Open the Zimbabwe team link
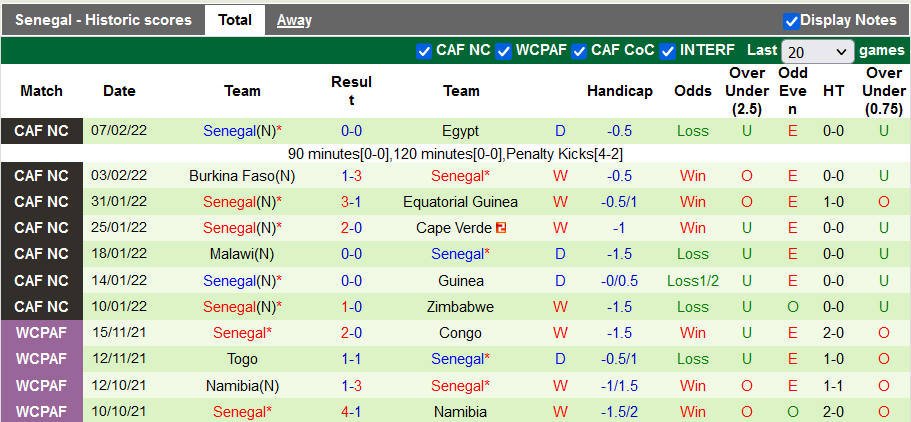 coord(460,307)
